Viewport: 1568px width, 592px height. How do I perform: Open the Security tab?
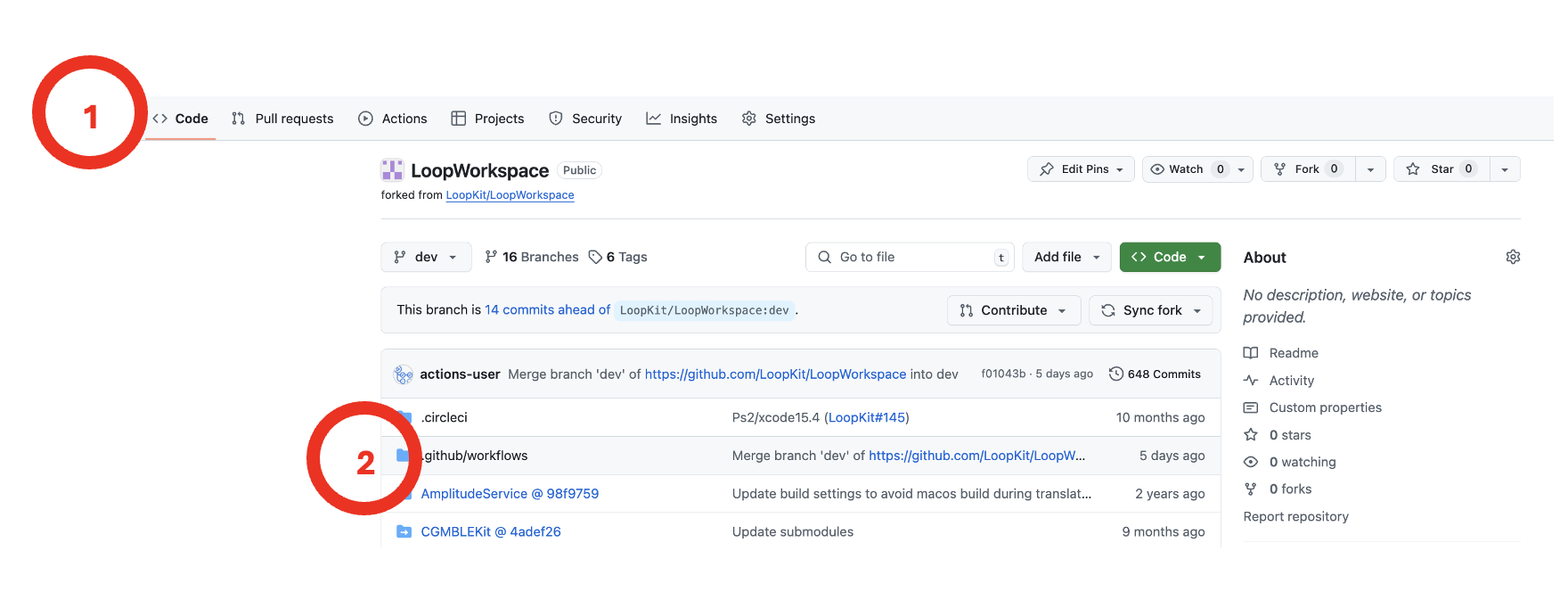point(585,119)
